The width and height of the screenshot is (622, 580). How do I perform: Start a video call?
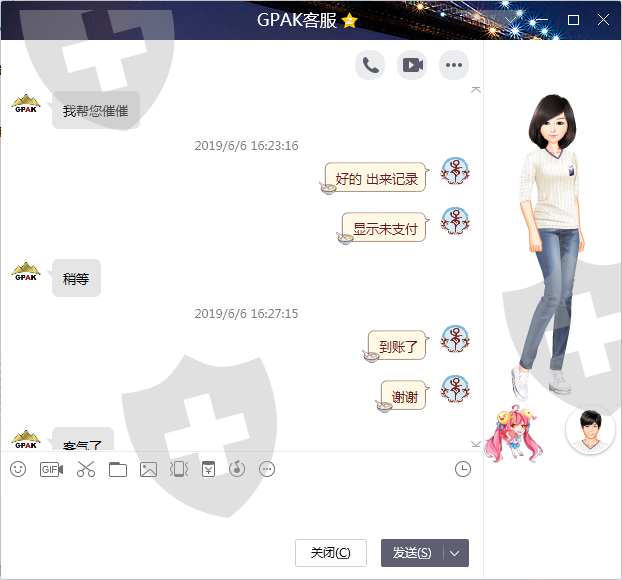[412, 65]
